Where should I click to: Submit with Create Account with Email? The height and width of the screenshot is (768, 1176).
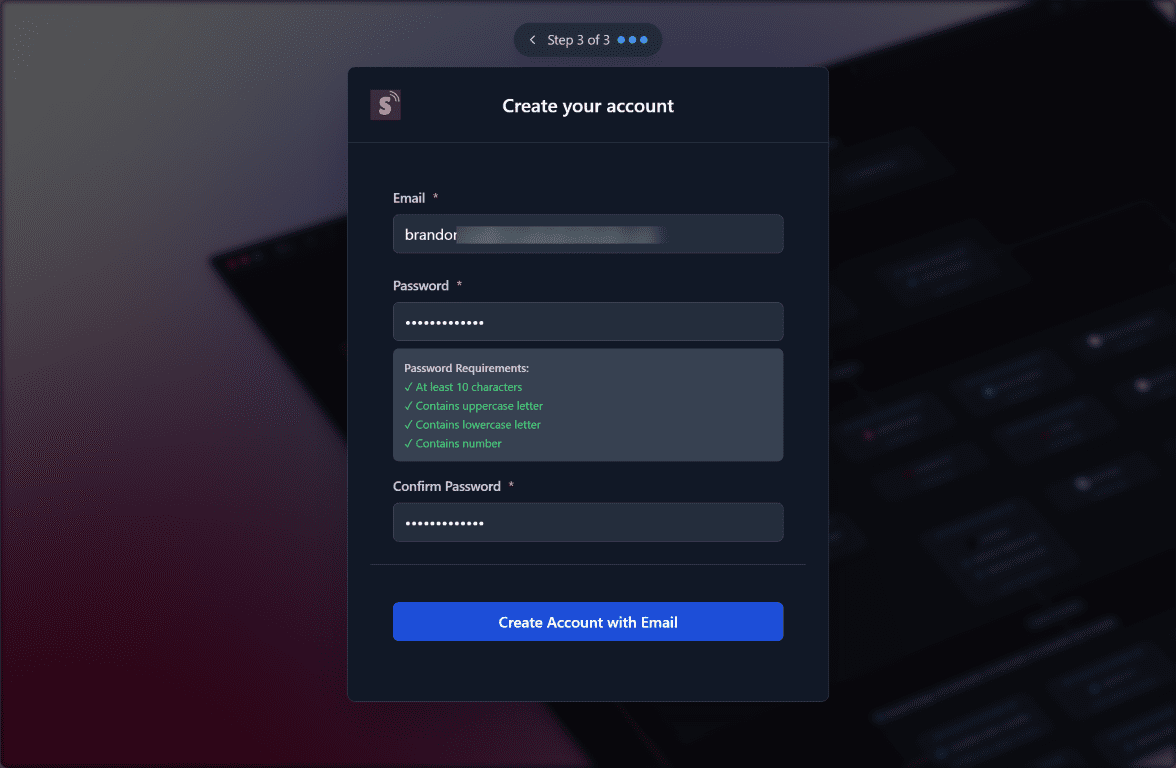point(588,622)
